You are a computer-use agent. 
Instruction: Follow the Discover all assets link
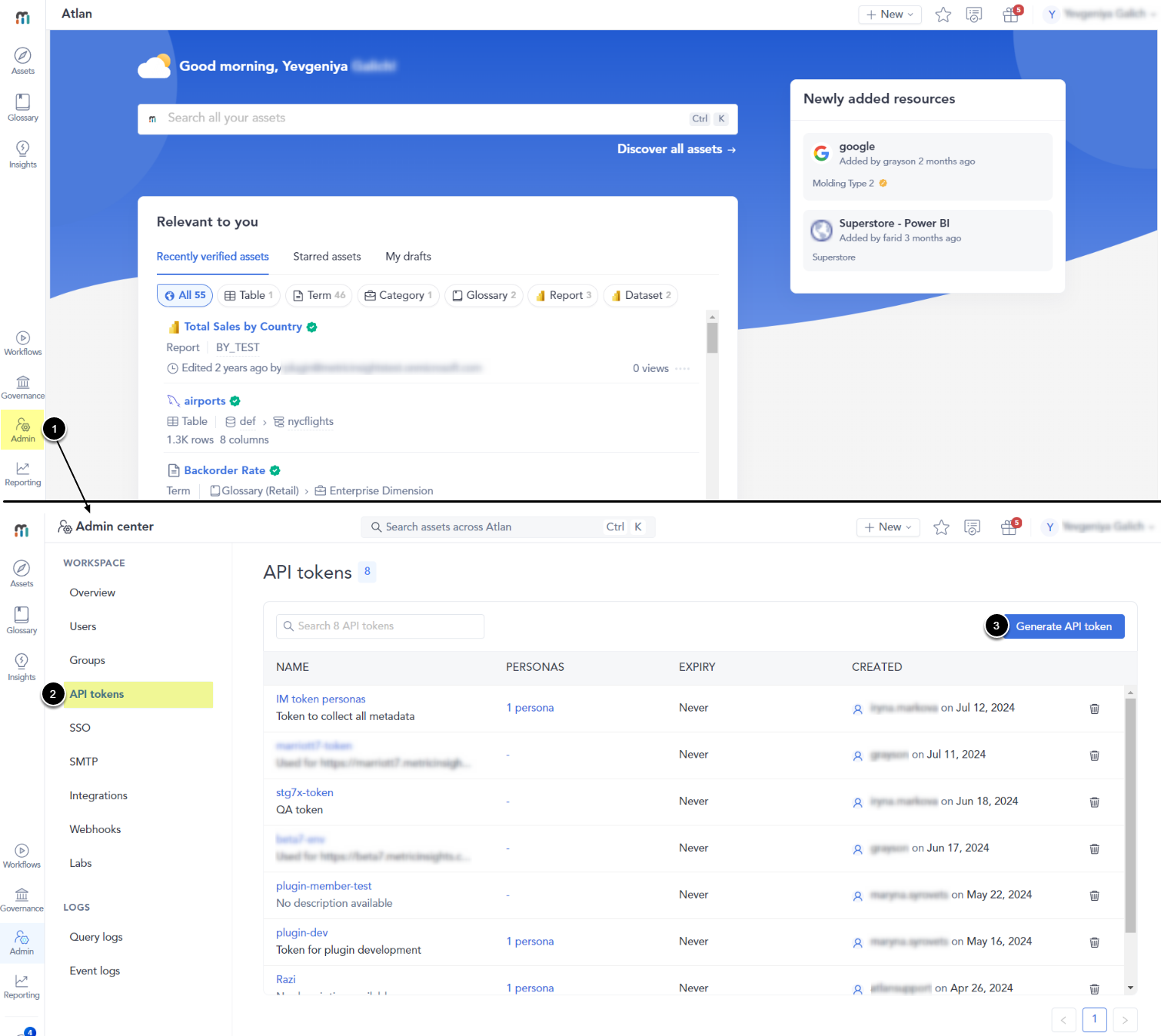677,149
